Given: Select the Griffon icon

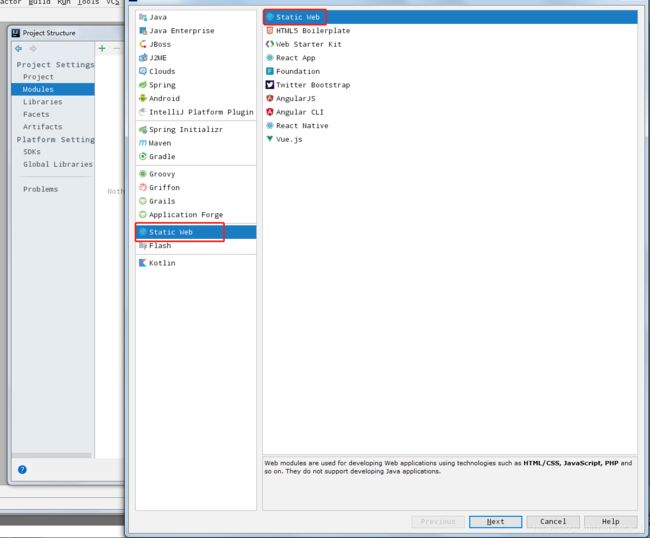Looking at the screenshot, I should (143, 187).
